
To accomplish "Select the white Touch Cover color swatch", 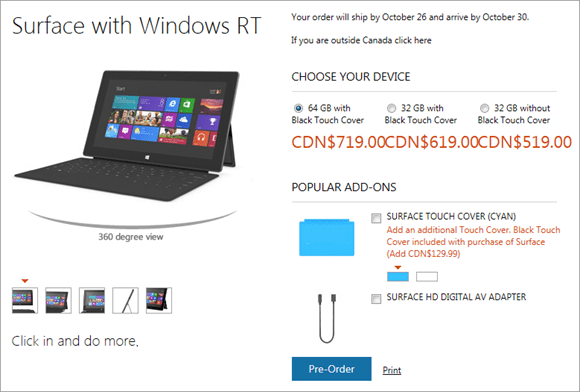I will point(427,277).
